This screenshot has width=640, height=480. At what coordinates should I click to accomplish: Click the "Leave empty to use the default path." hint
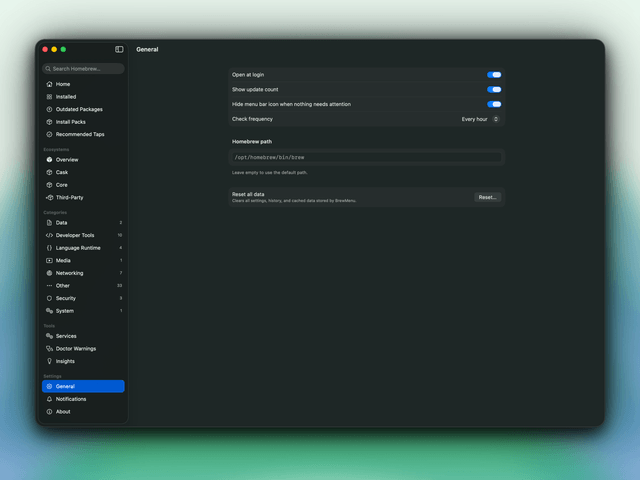[x=270, y=173]
